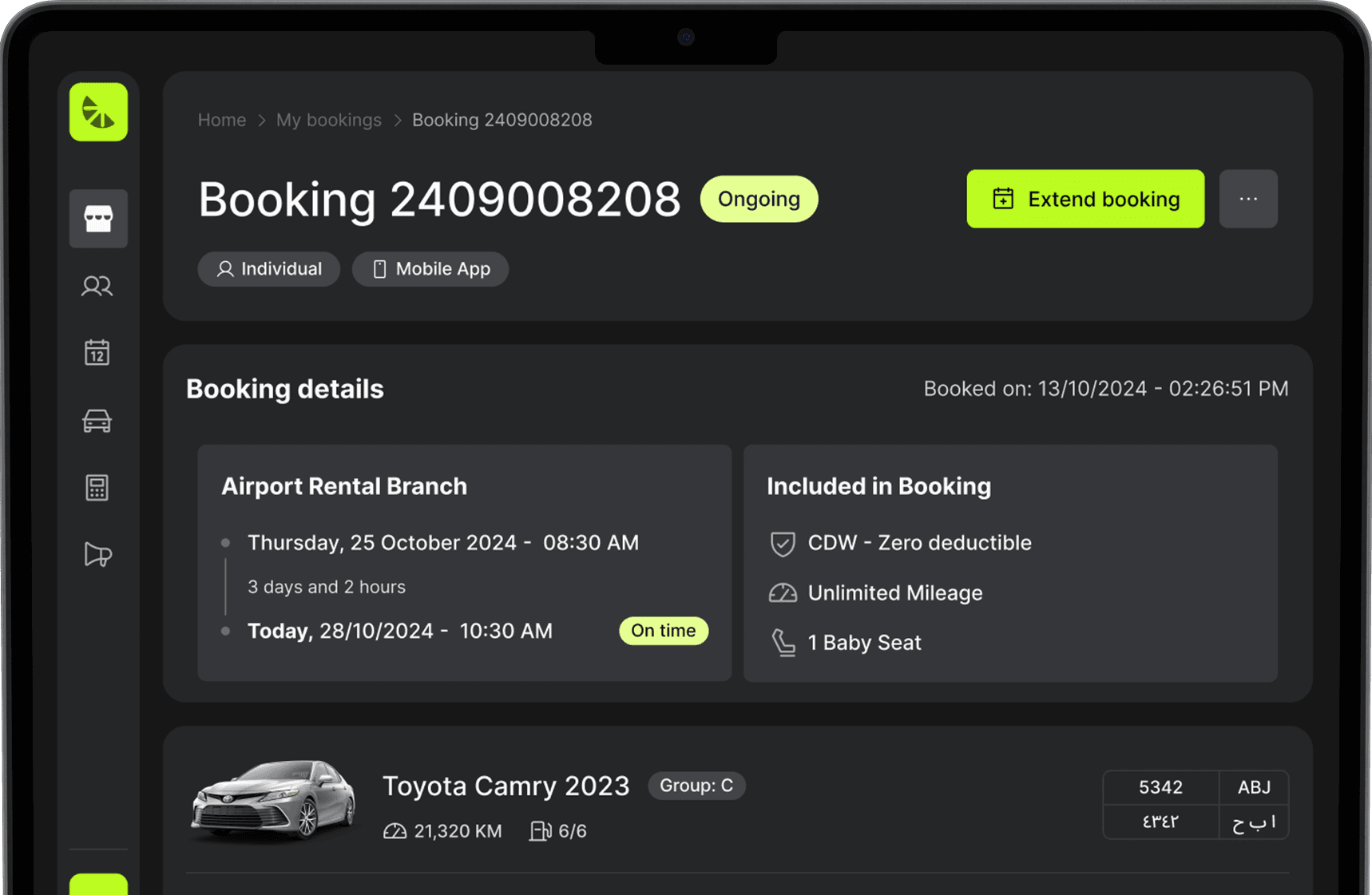Click the baby seat icon
This screenshot has height=895, width=1372.
[783, 643]
